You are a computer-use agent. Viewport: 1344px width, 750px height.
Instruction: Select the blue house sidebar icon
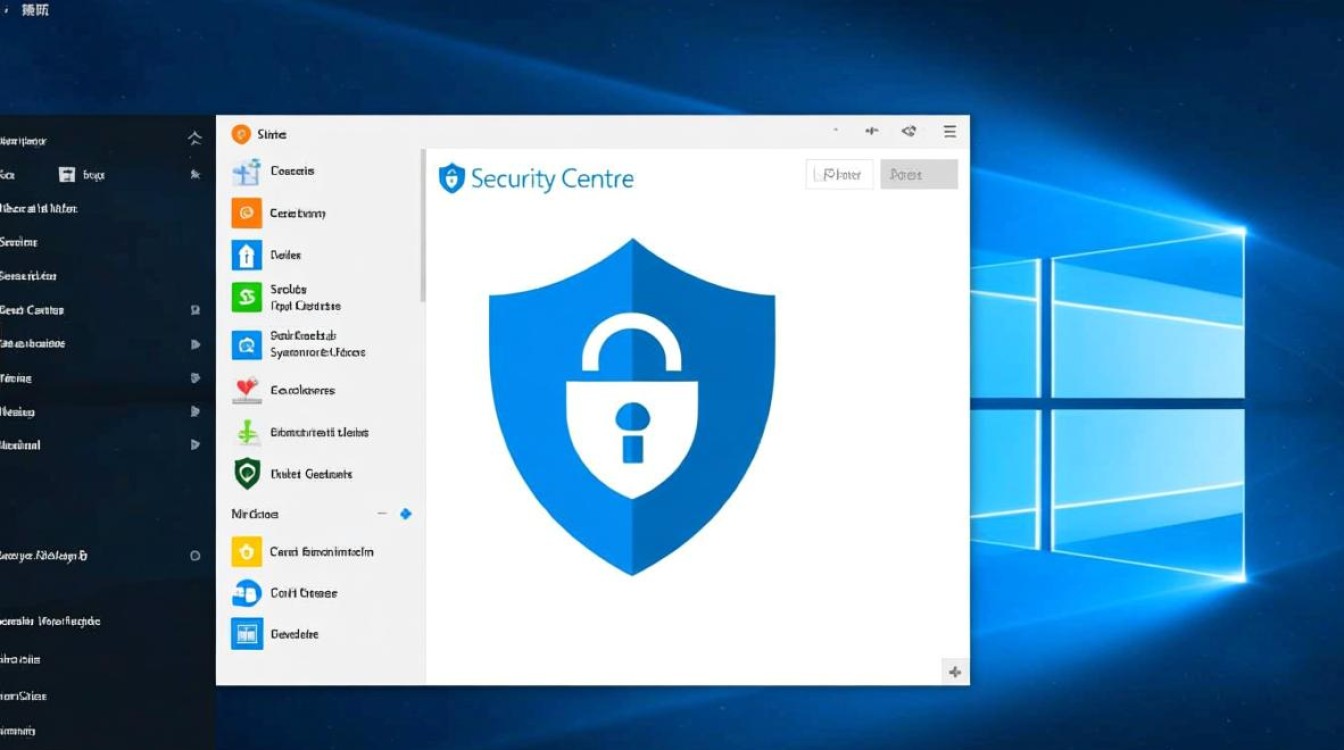[x=246, y=255]
